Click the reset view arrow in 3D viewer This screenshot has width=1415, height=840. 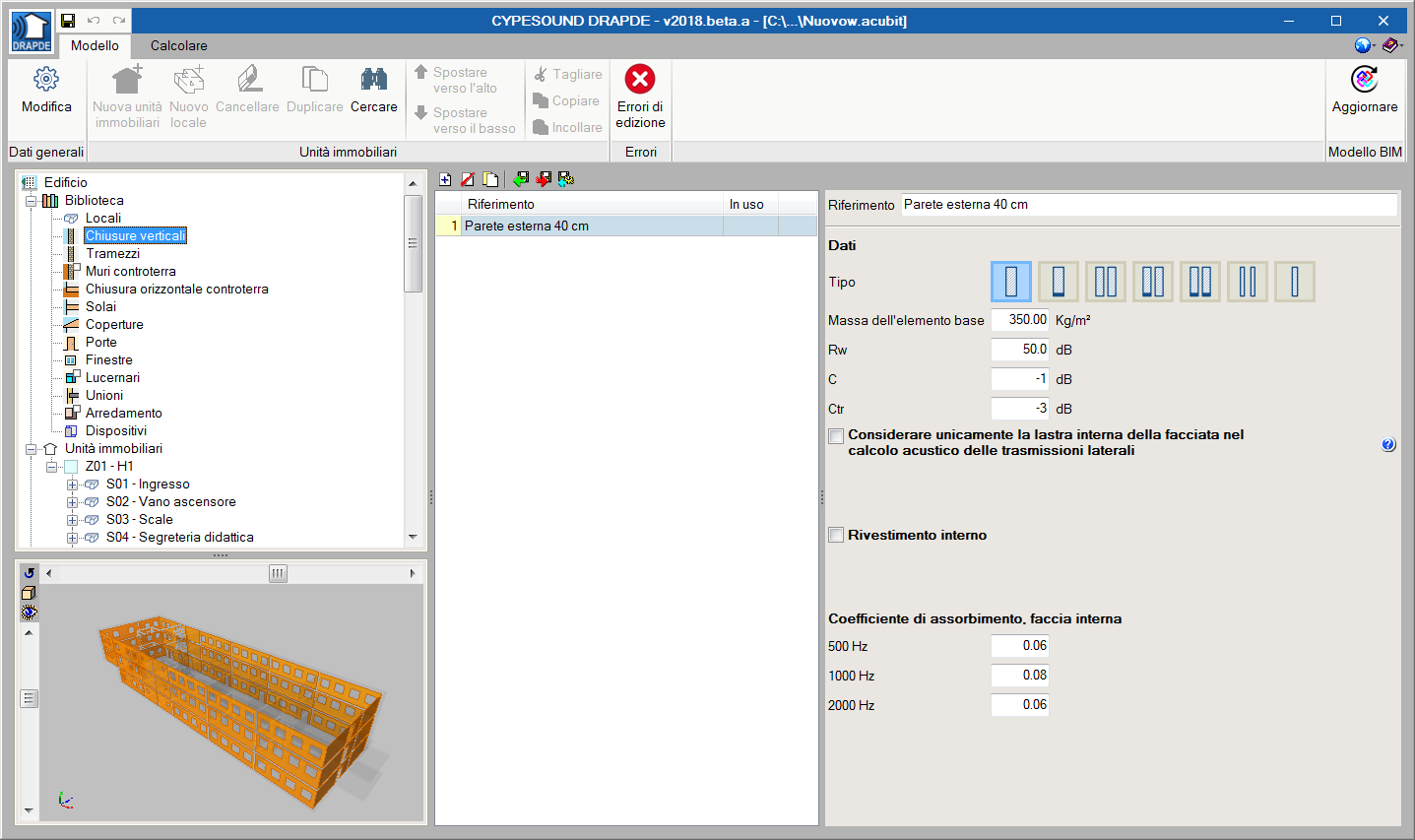point(29,573)
